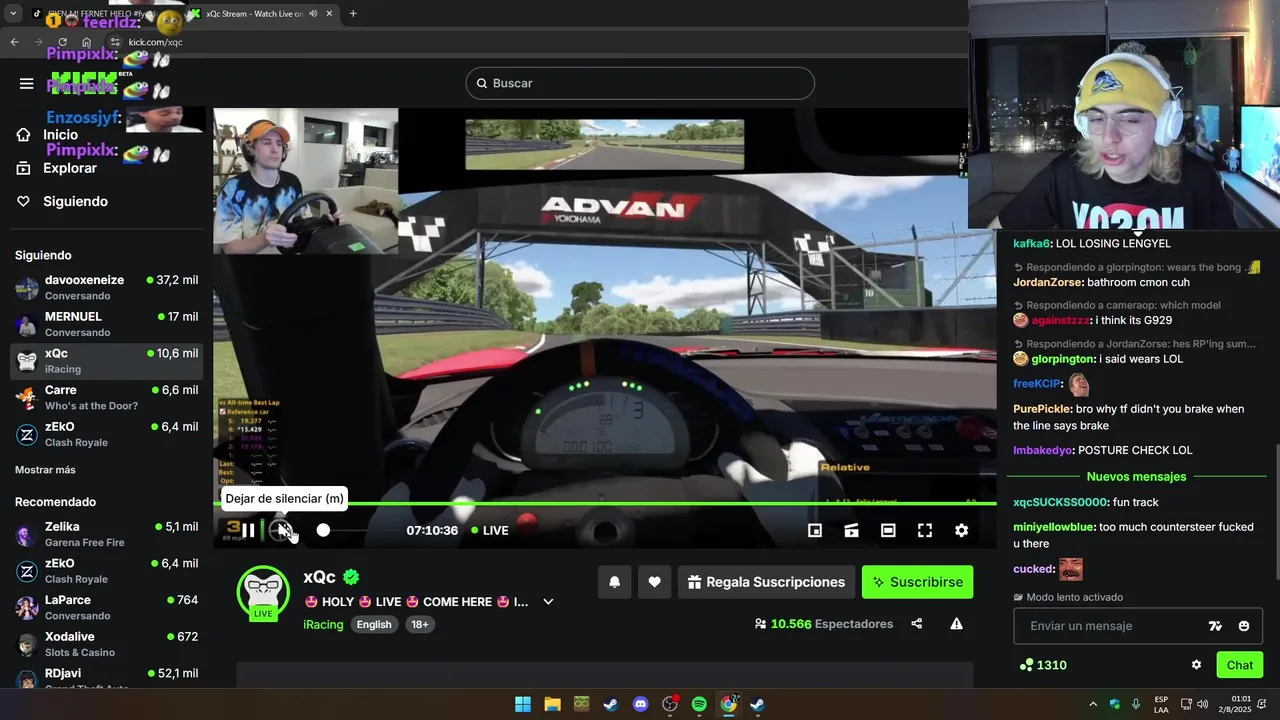Image resolution: width=1280 pixels, height=720 pixels.
Task: Open Zelika recommended channel
Action: [106, 534]
